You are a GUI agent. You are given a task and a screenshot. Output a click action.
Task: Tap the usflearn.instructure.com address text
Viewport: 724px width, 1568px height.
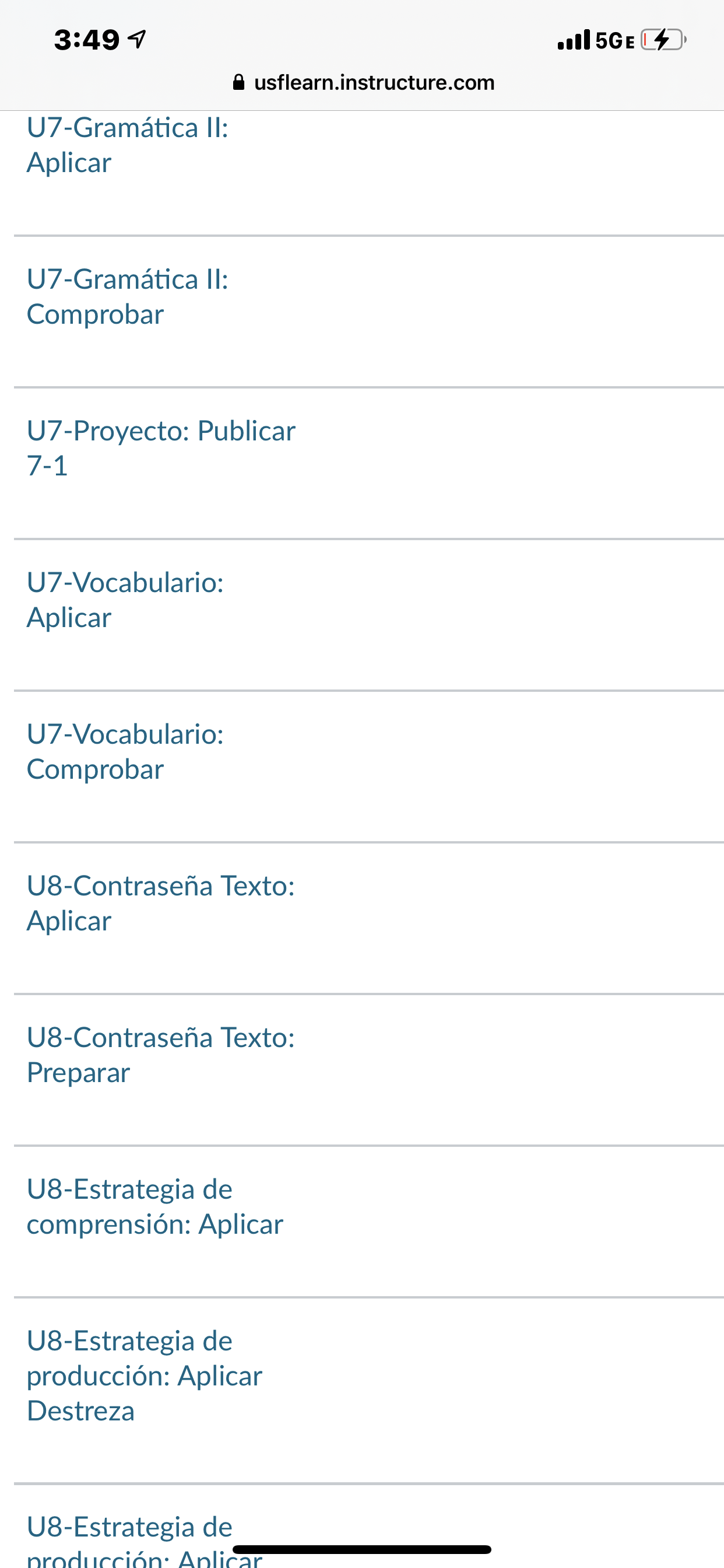point(374,82)
